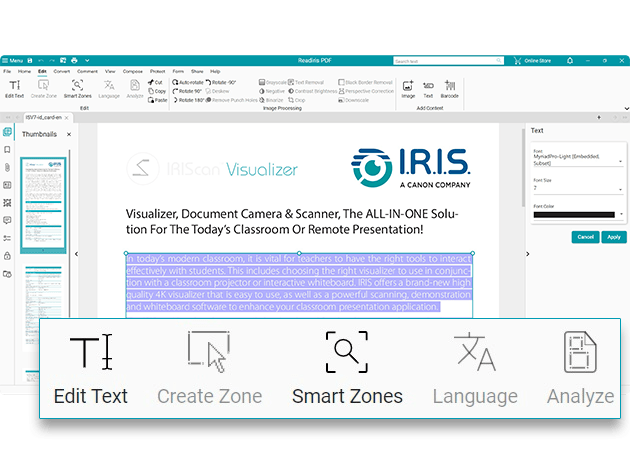630x450 pixels.
Task: Close the Thumbnails panel
Action: (69, 134)
